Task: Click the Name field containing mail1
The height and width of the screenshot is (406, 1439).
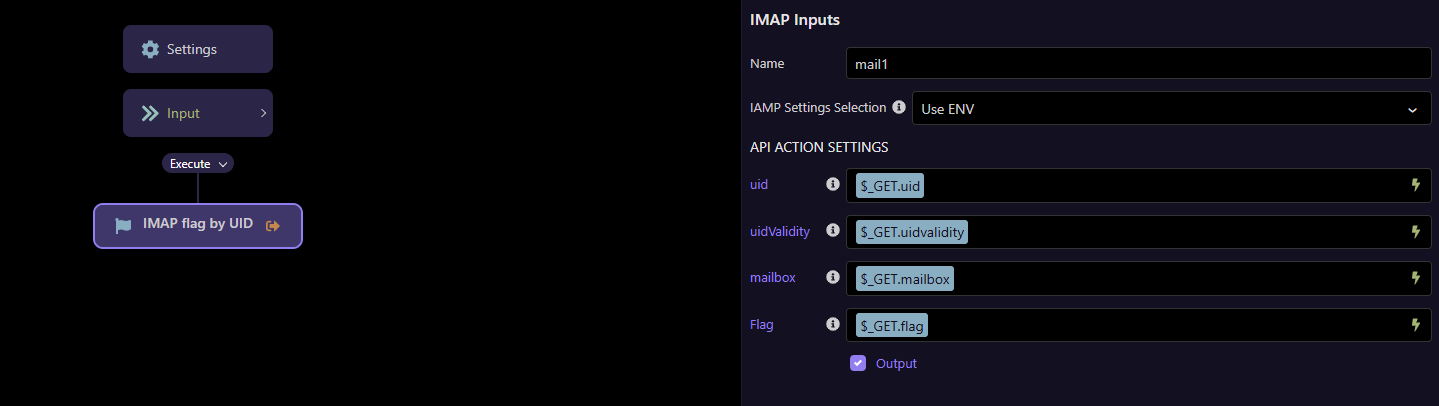Action: tap(1138, 63)
